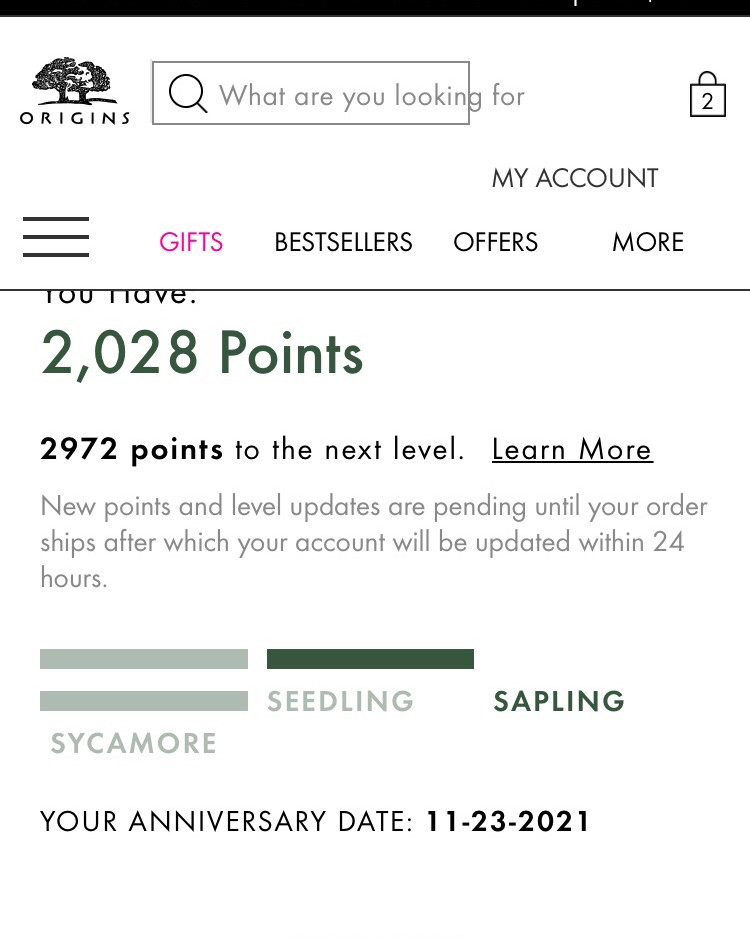Image resolution: width=750 pixels, height=938 pixels.
Task: Click the 2,028 Points balance heading
Action: coord(202,354)
